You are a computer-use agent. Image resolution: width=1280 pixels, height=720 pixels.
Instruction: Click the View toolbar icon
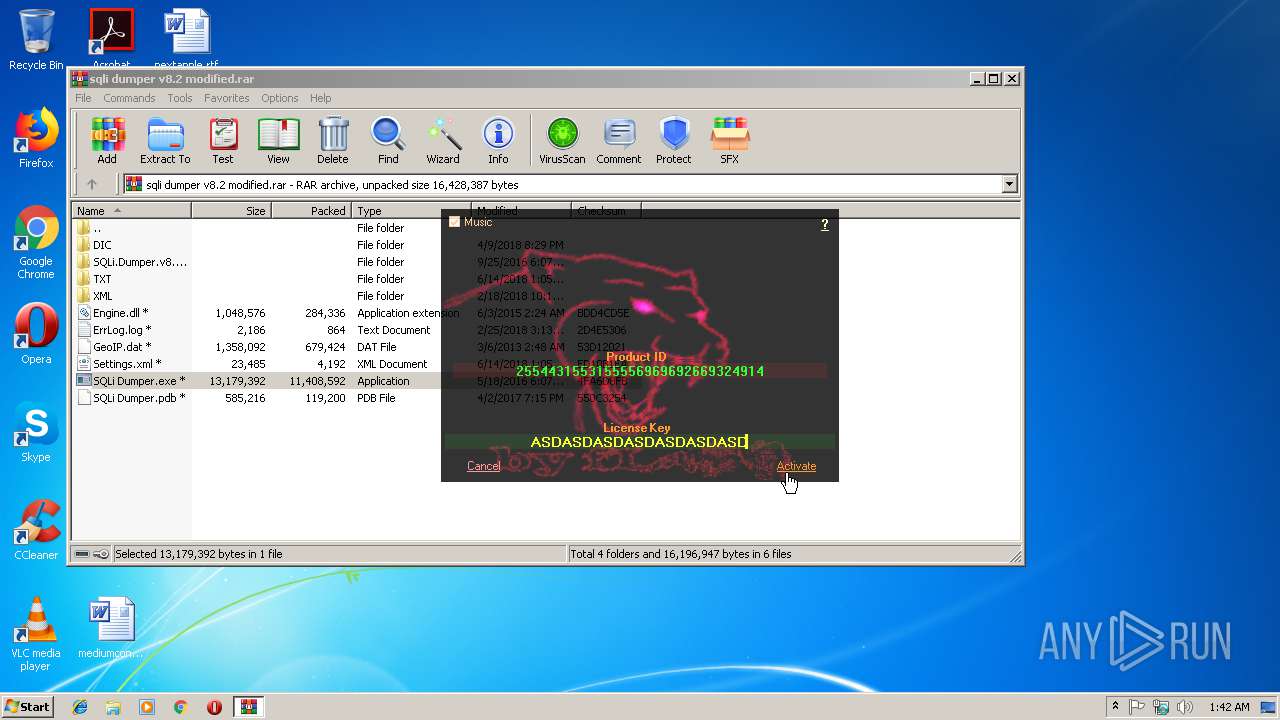[278, 141]
